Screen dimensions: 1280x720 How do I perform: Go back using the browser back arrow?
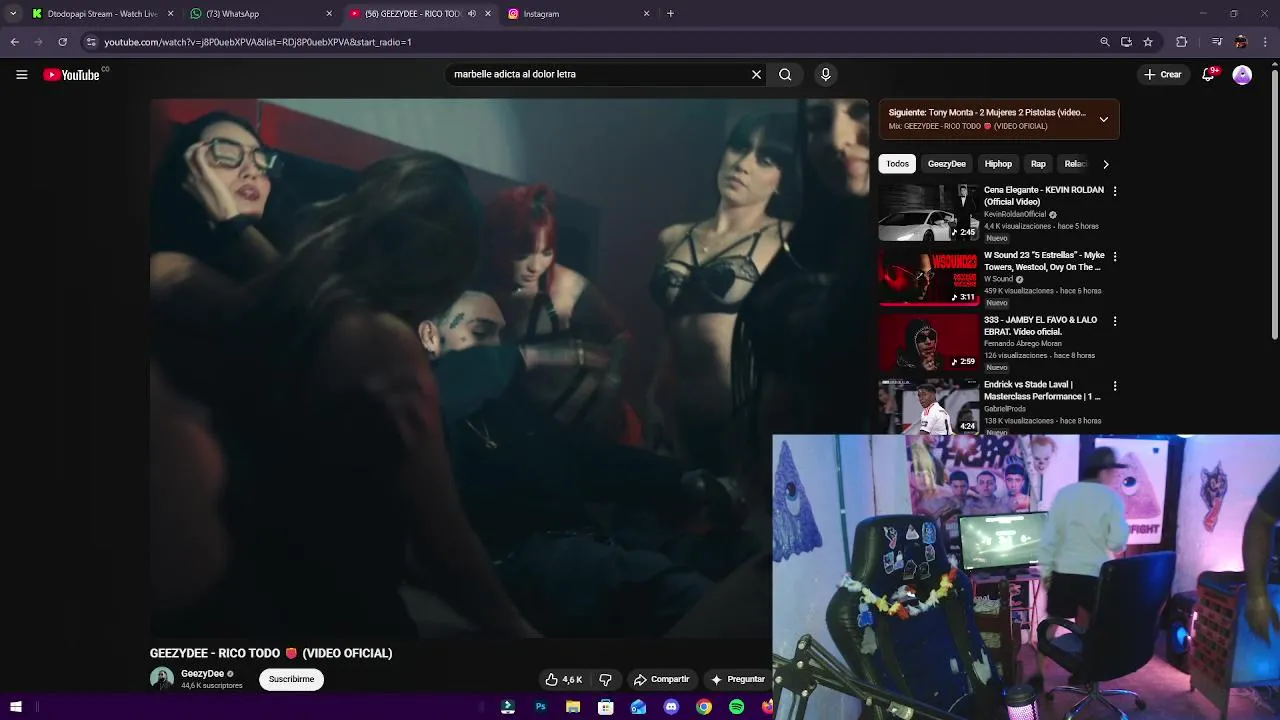pos(14,42)
